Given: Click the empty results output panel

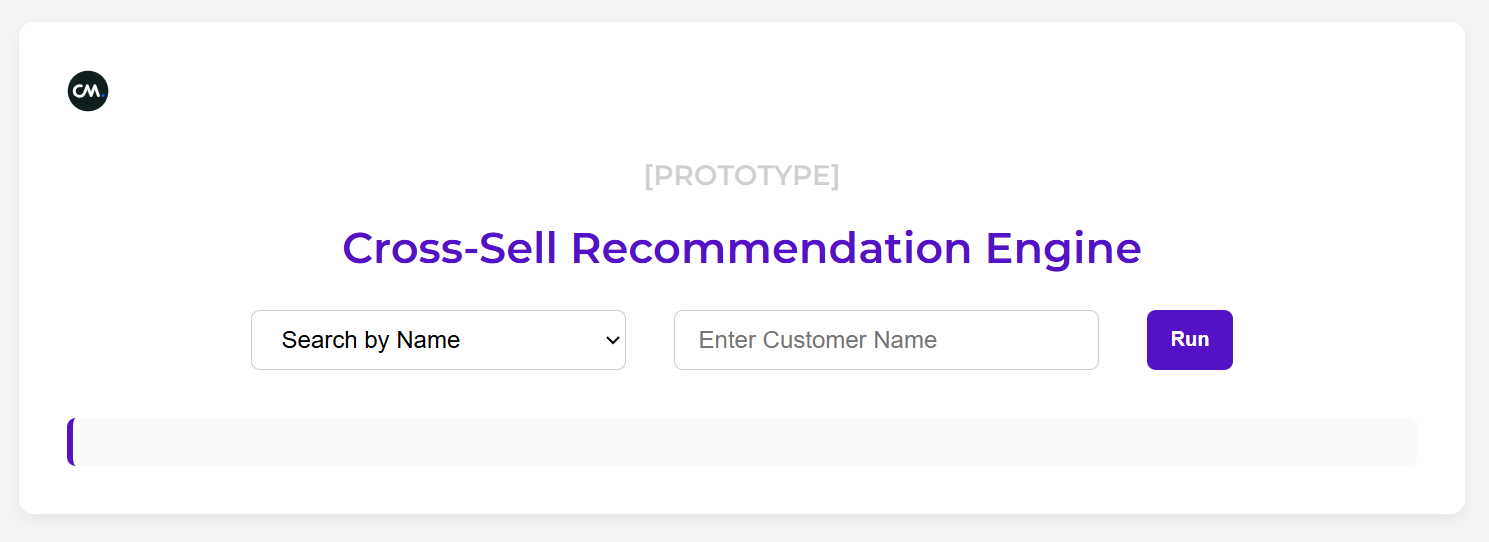Looking at the screenshot, I should coord(742,442).
